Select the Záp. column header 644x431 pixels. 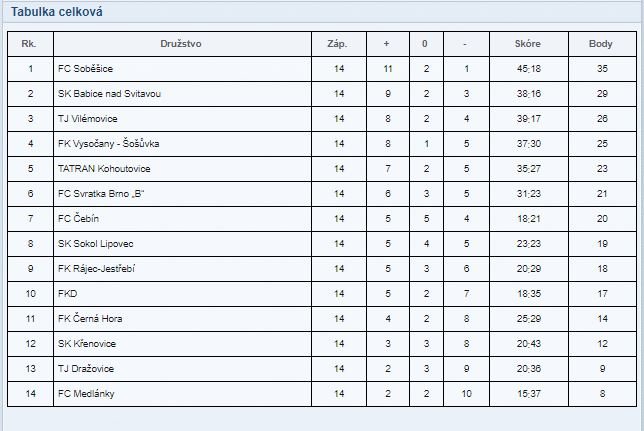click(x=337, y=44)
